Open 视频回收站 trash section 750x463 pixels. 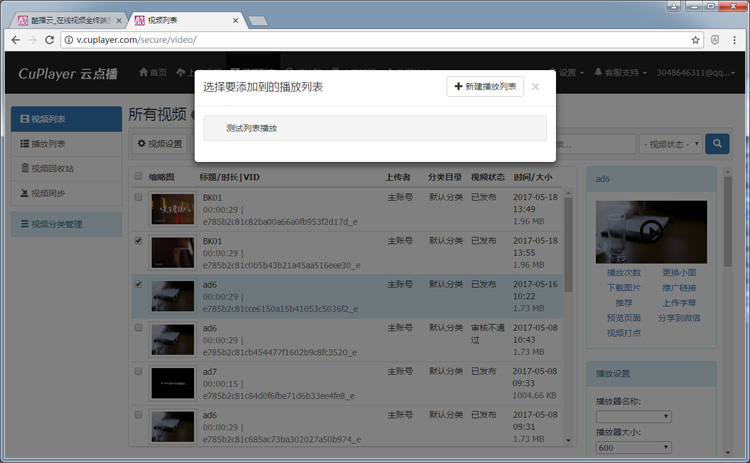66,168
